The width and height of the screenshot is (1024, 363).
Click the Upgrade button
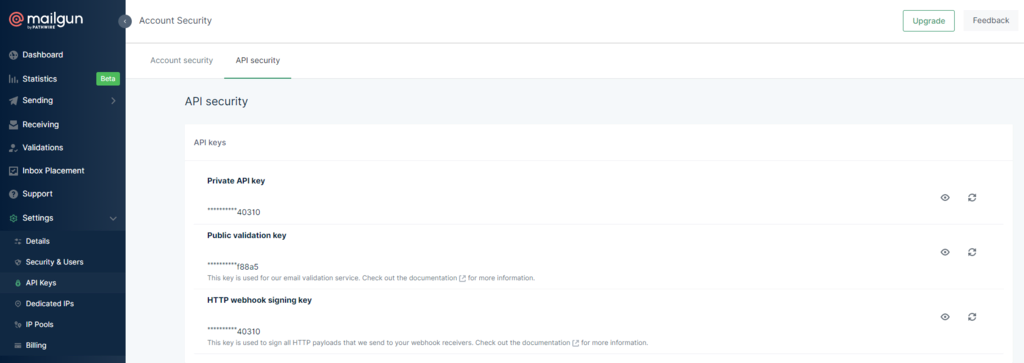point(929,21)
